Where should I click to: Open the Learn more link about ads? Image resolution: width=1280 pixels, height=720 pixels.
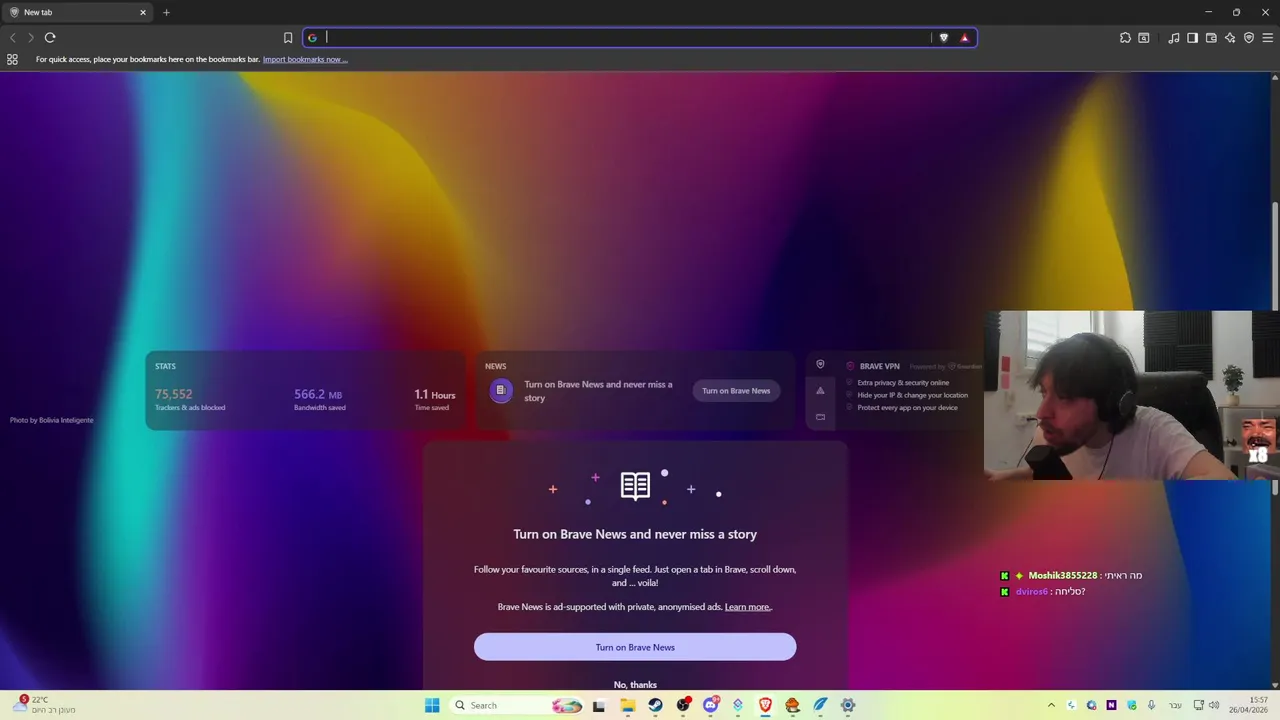(x=748, y=607)
